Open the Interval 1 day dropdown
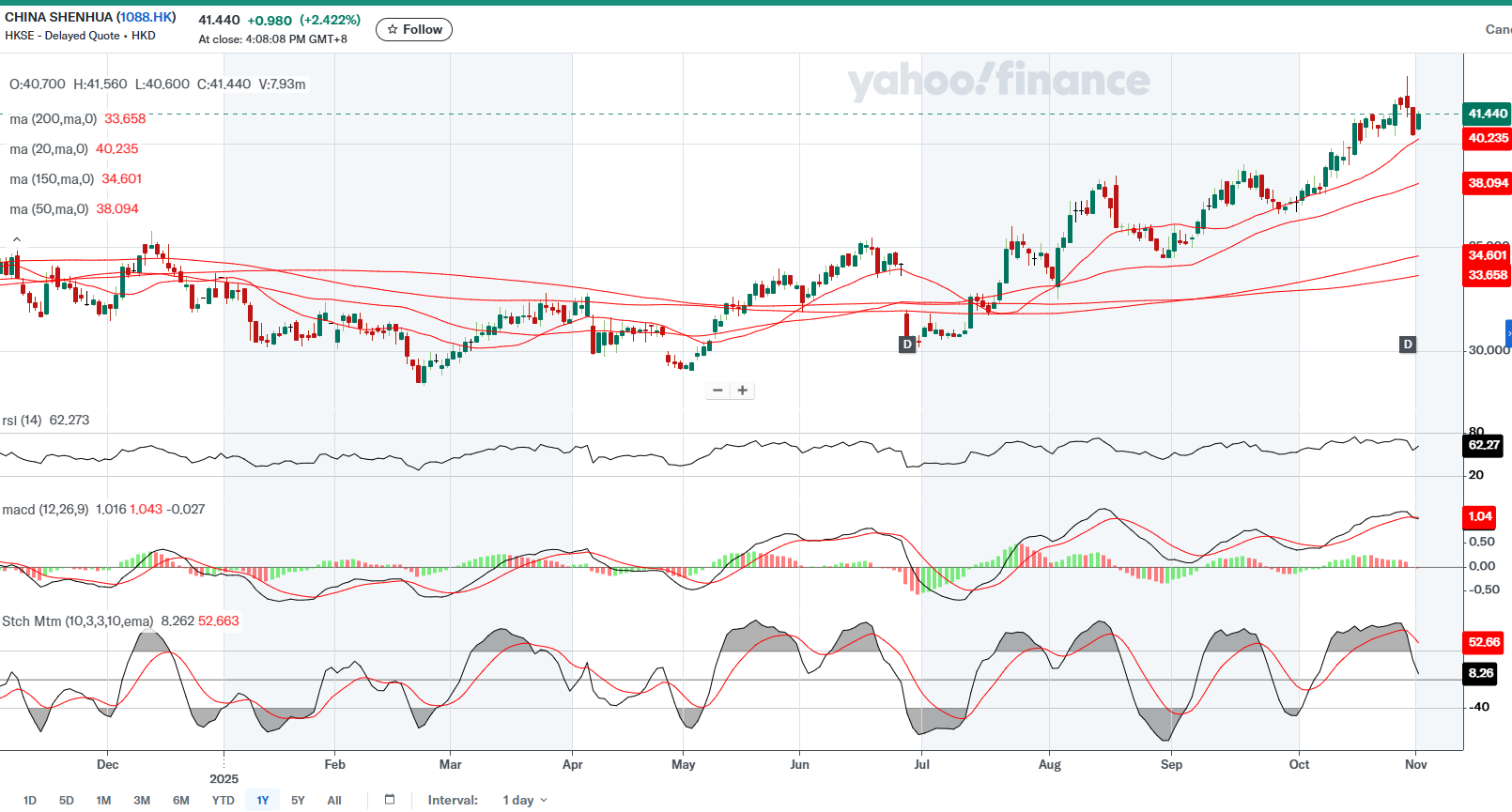The image size is (1512, 812). coord(524,801)
